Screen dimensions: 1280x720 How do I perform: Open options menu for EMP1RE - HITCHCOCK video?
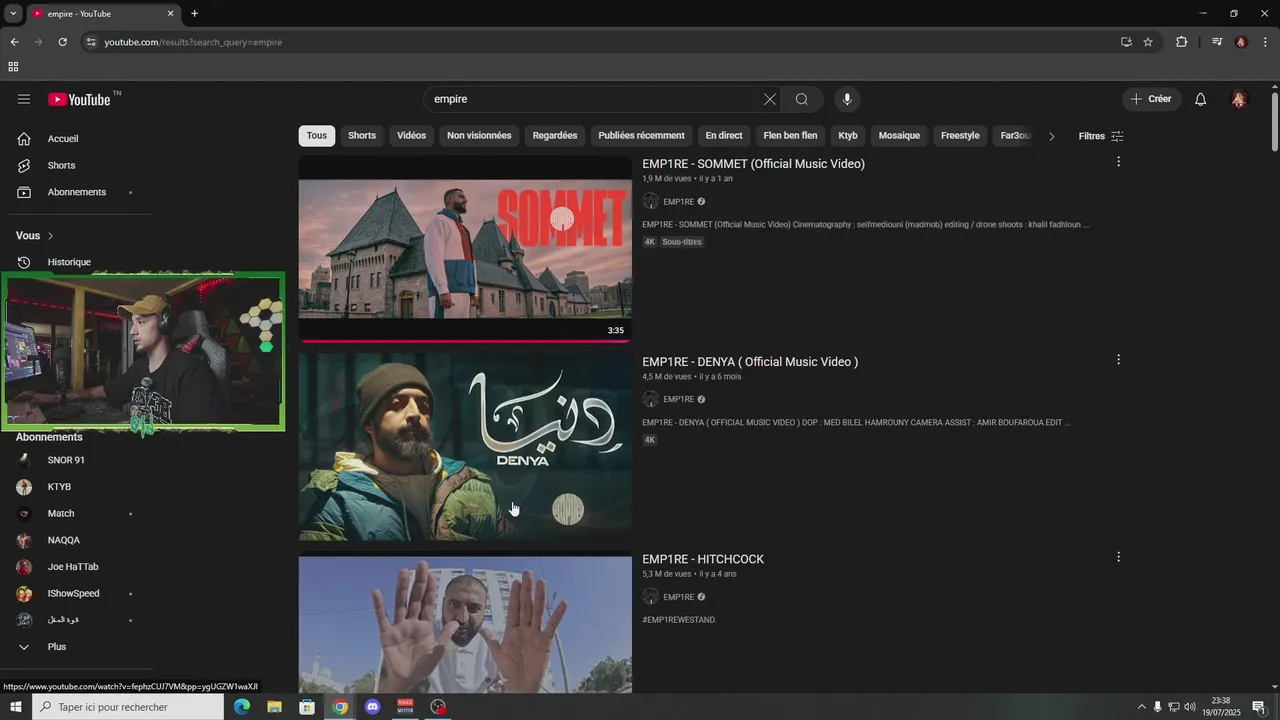pos(1118,557)
